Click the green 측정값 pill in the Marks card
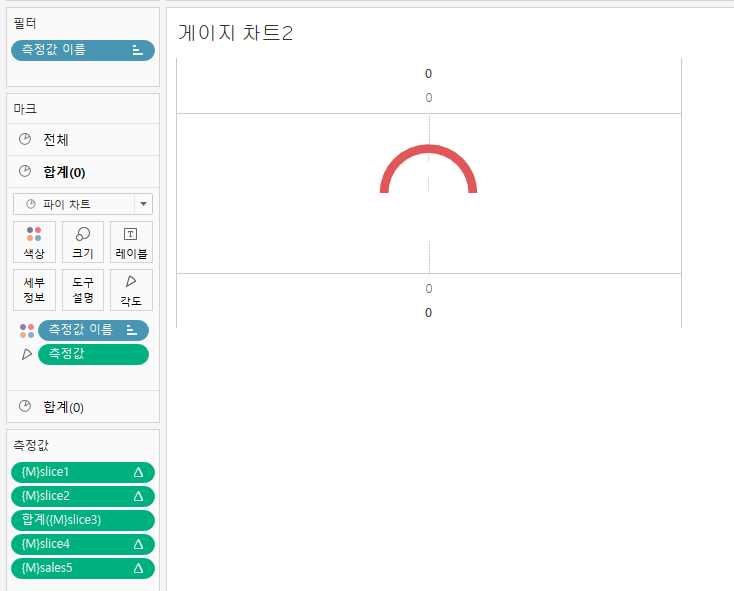The width and height of the screenshot is (734, 591). pos(93,354)
